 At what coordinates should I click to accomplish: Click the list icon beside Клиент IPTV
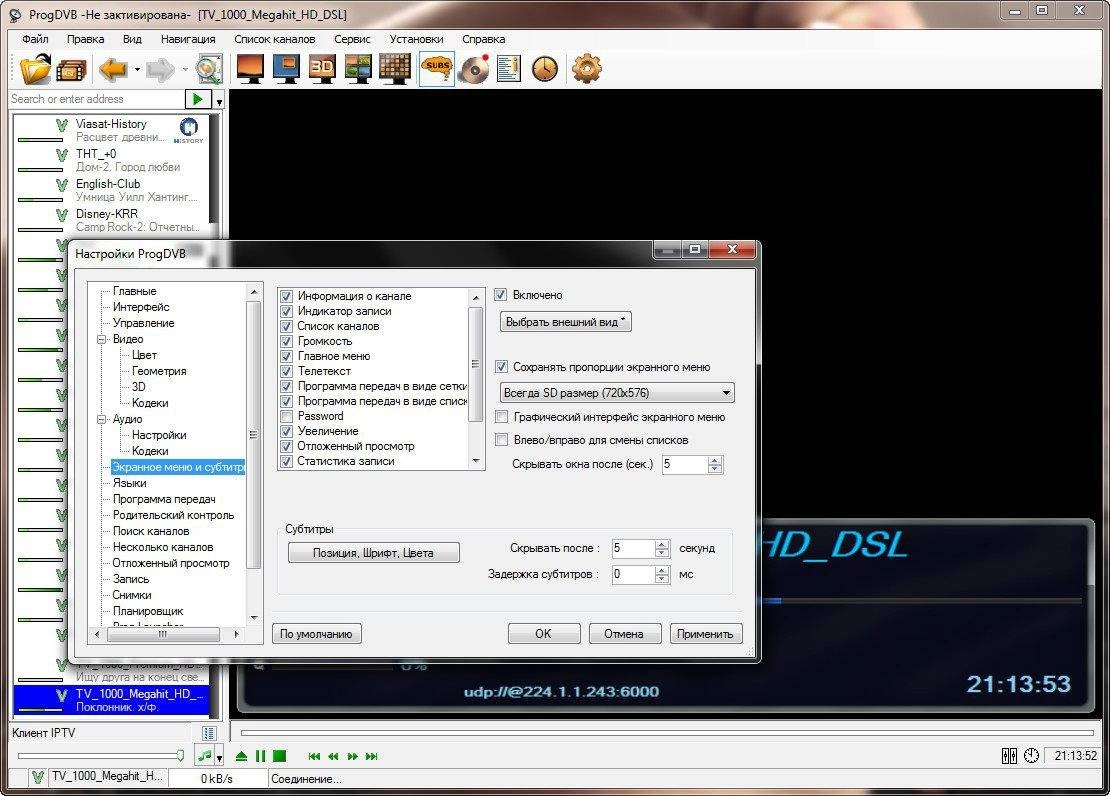point(209,733)
